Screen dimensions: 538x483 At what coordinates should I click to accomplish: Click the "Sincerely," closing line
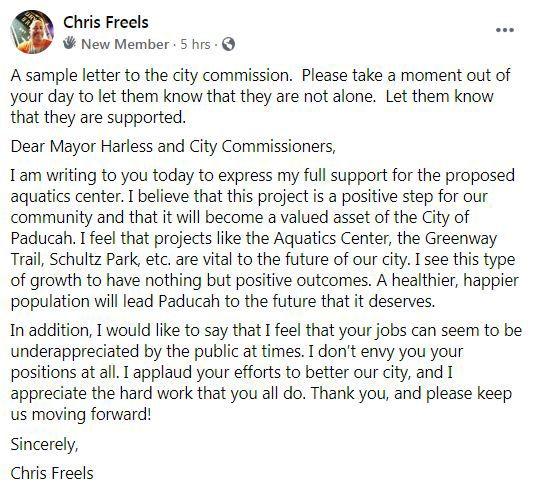click(44, 445)
